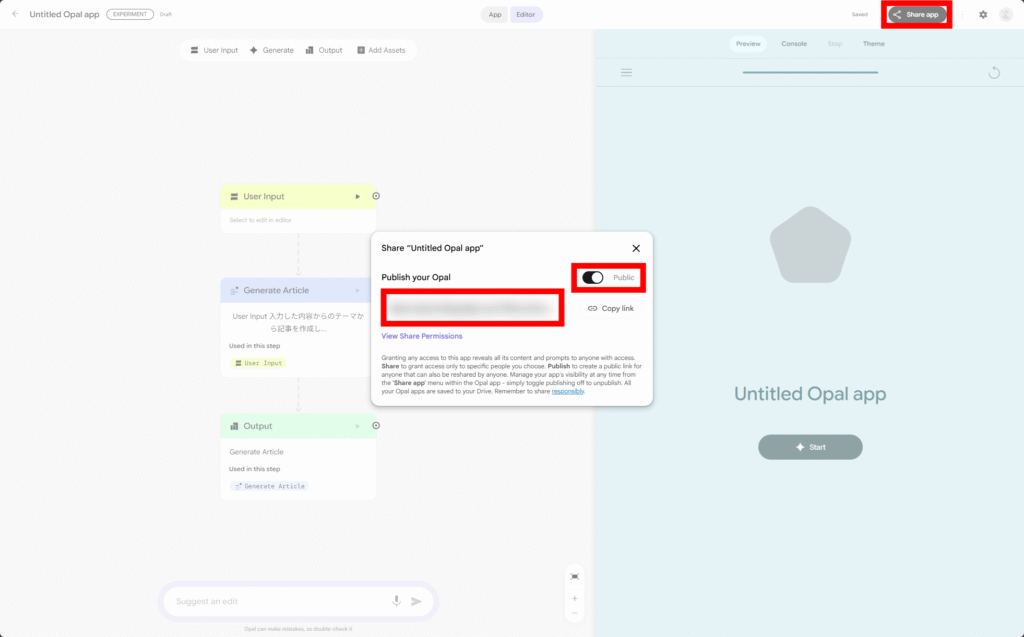Open the Theme tab
The height and width of the screenshot is (637, 1024).
click(873, 44)
